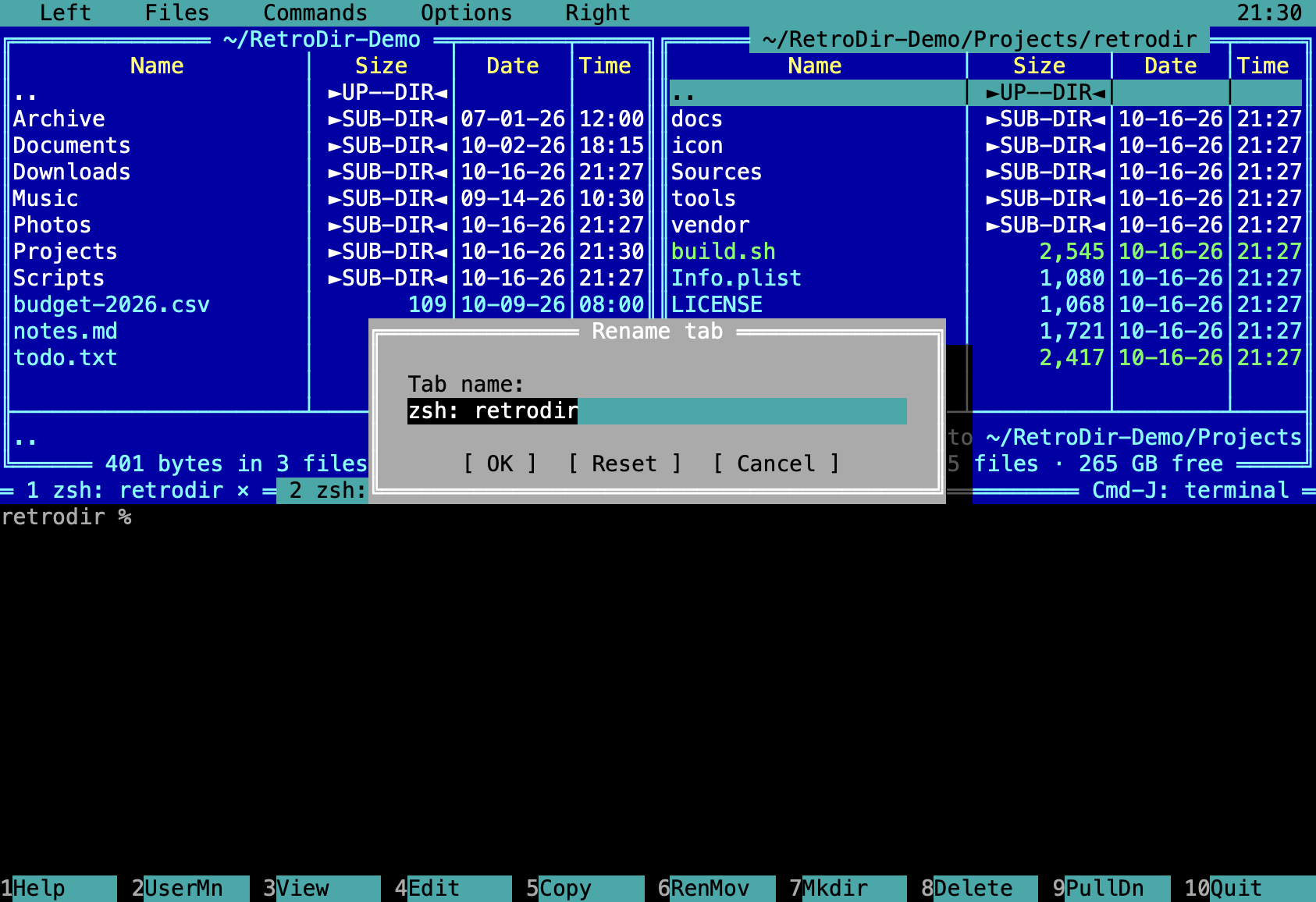1316x902 pixels.
Task: Confirm the rename with OK
Action: point(500,464)
